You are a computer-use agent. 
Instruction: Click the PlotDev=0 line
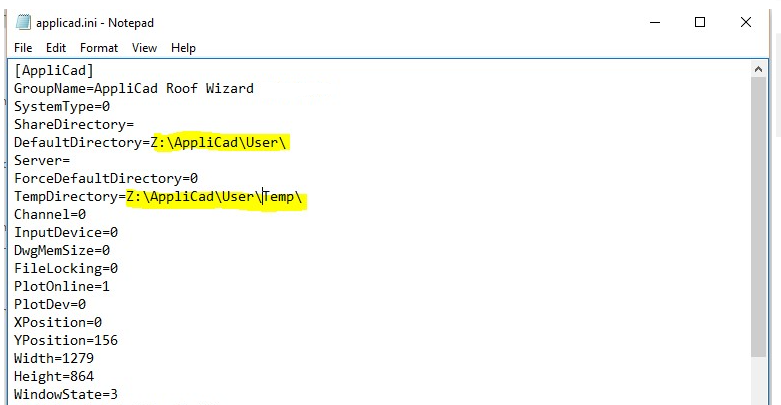pyautogui.click(x=50, y=304)
